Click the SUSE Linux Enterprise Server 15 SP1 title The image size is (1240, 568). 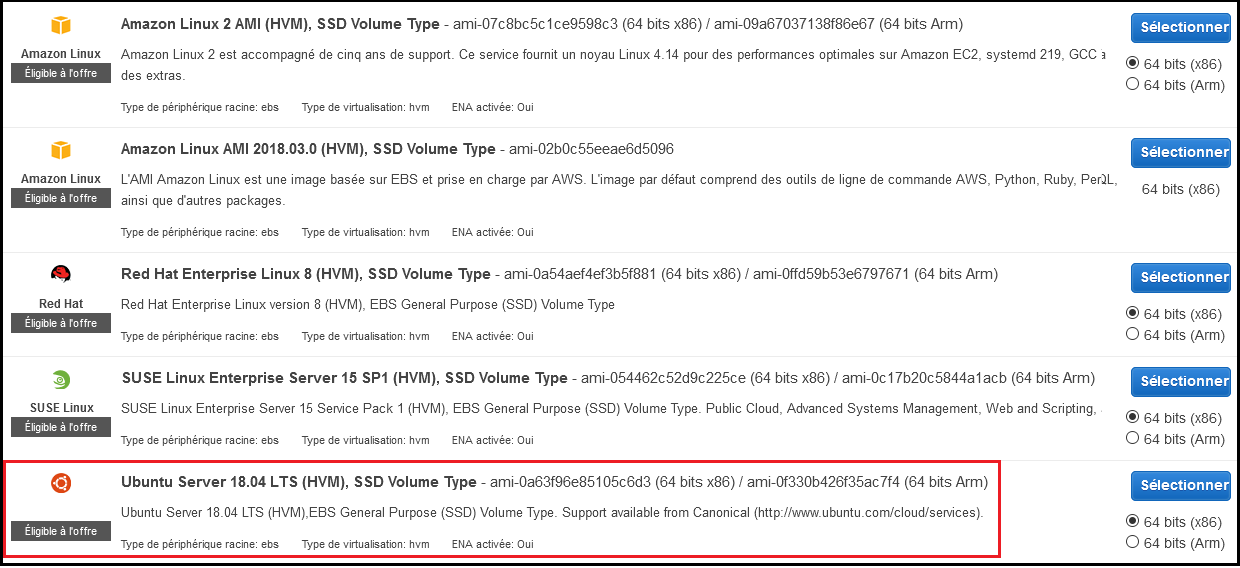point(344,378)
